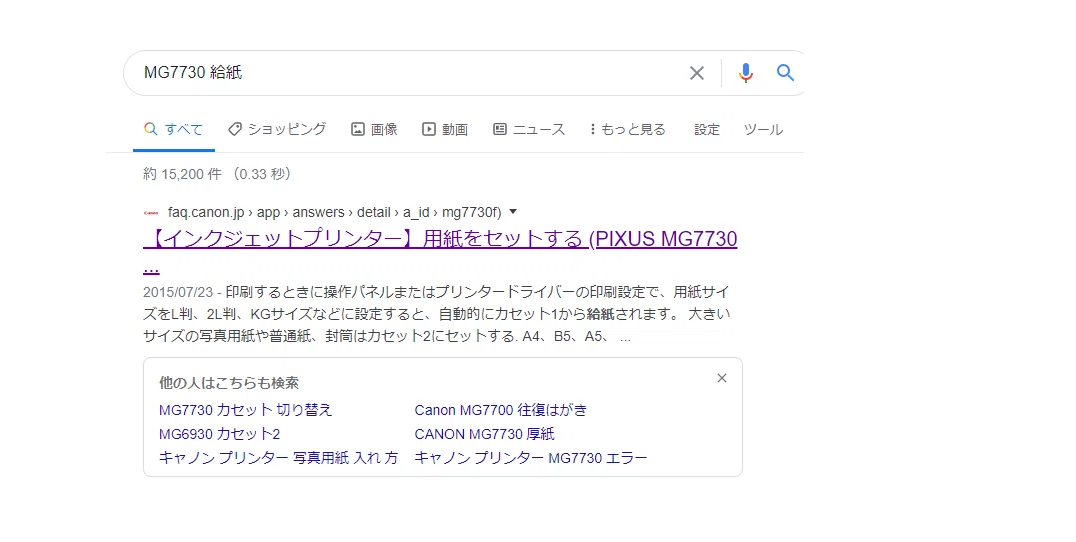Search MG6930 カセット2 suggestion
Image resolution: width=1076 pixels, height=542 pixels.
pos(220,434)
